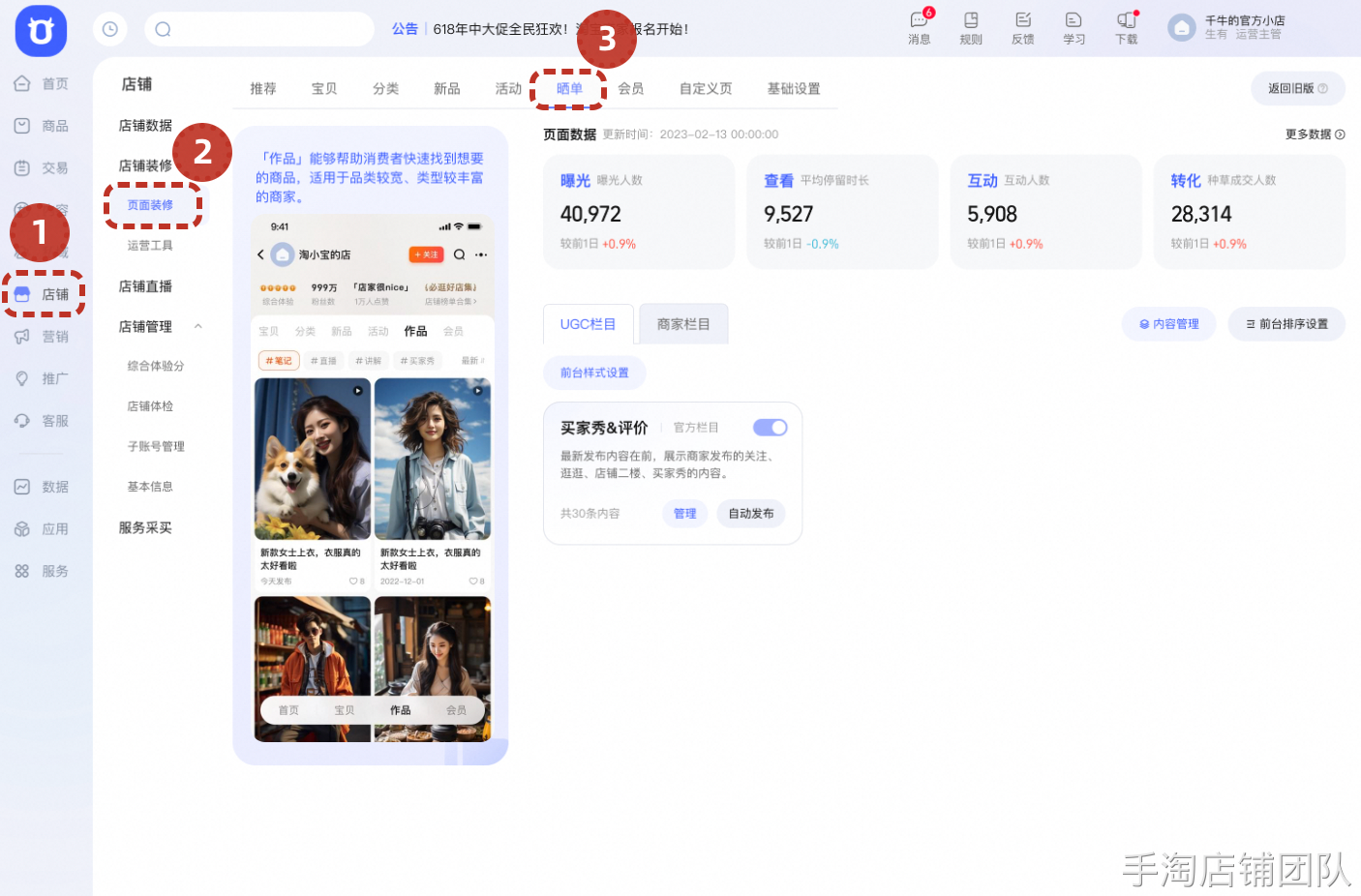Click 管理 button on 买家秀 card
This screenshot has width=1361, height=896.
(x=685, y=514)
